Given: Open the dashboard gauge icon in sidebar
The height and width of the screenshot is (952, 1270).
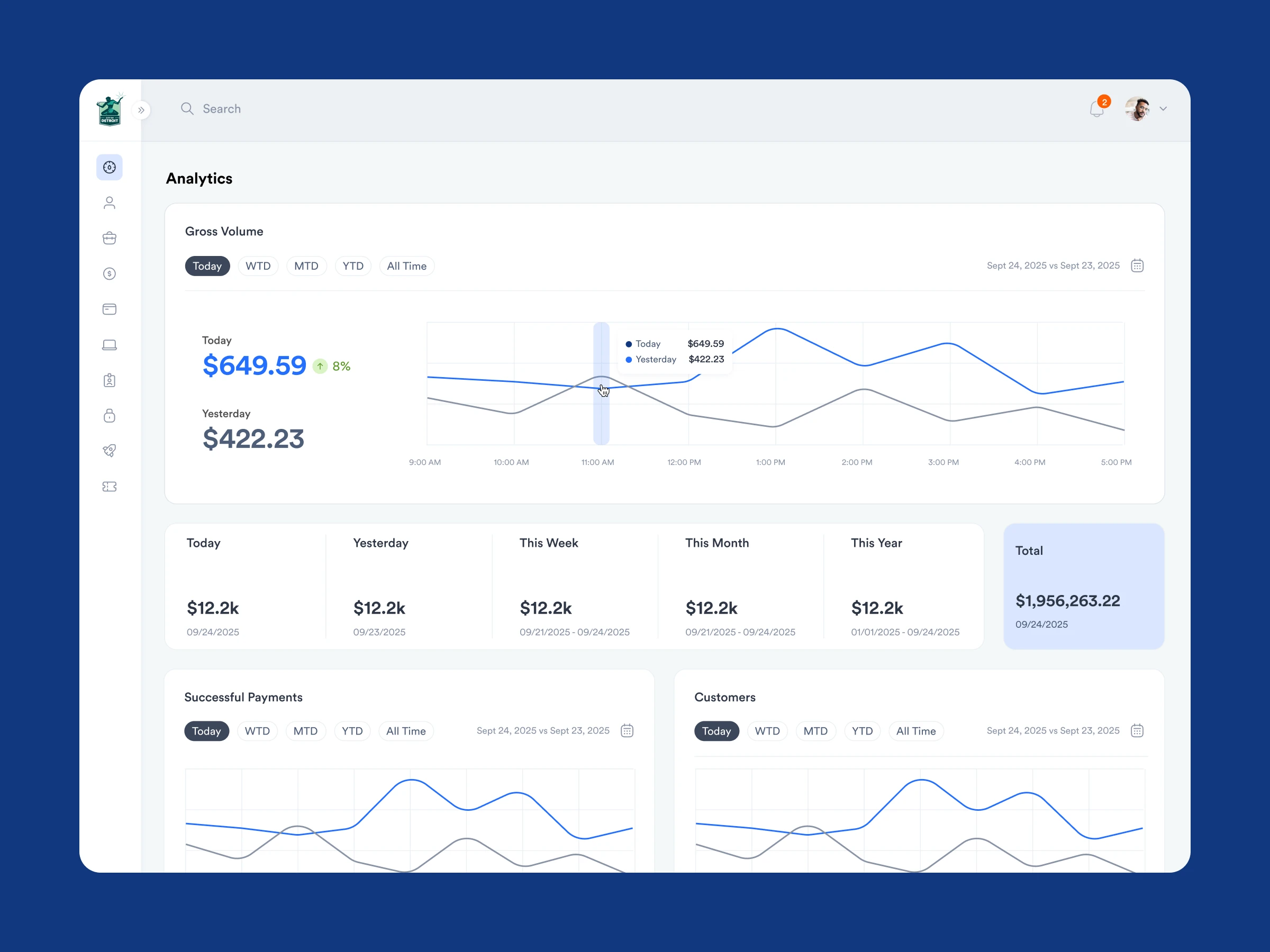Looking at the screenshot, I should tap(109, 167).
